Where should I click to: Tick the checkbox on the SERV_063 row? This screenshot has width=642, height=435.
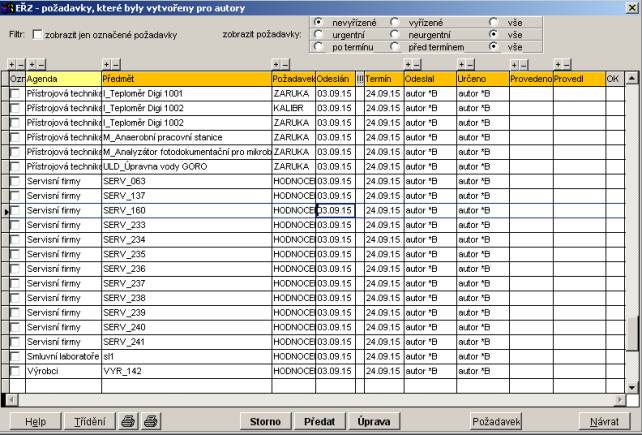[x=15, y=181]
